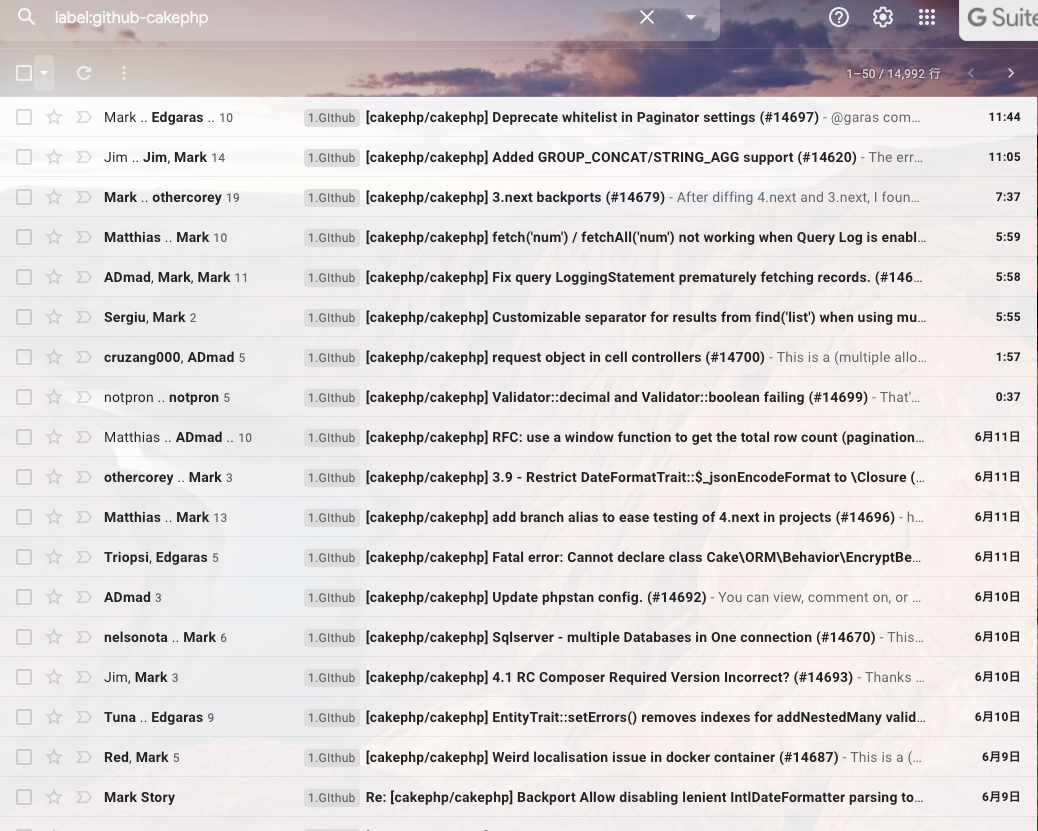This screenshot has width=1038, height=831.
Task: Click 1.GIthub label on add branch alias email
Action: pyautogui.click(x=332, y=517)
